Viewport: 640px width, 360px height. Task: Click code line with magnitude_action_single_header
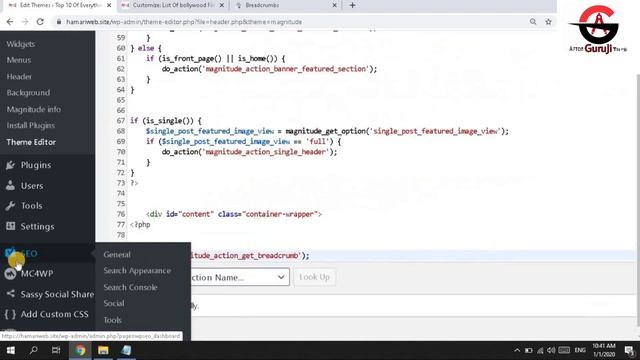249,152
